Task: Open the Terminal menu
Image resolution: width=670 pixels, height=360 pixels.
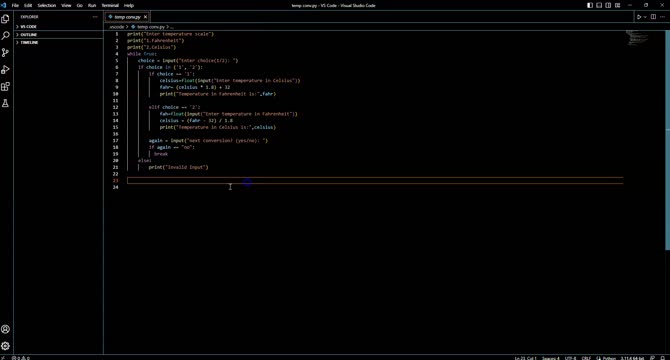Action: tap(110, 6)
